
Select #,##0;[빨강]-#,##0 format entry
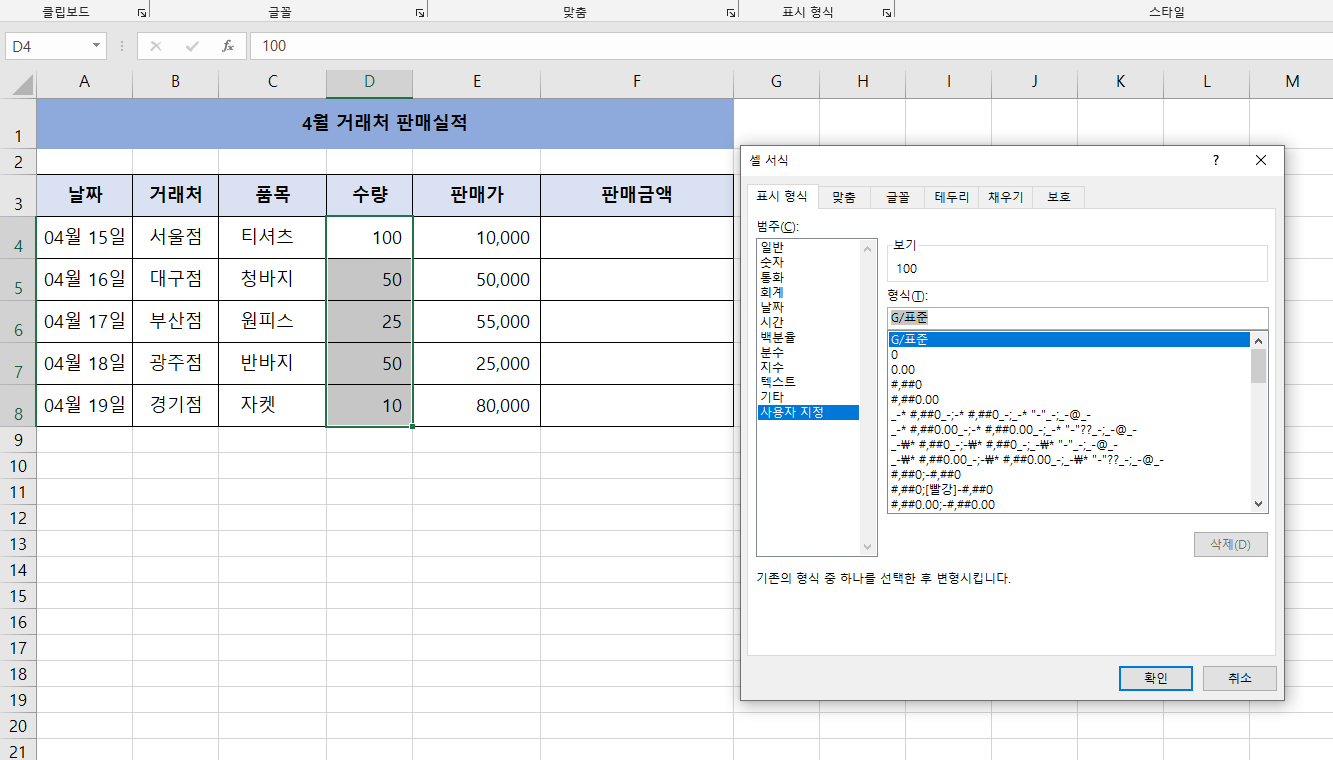(1069, 490)
